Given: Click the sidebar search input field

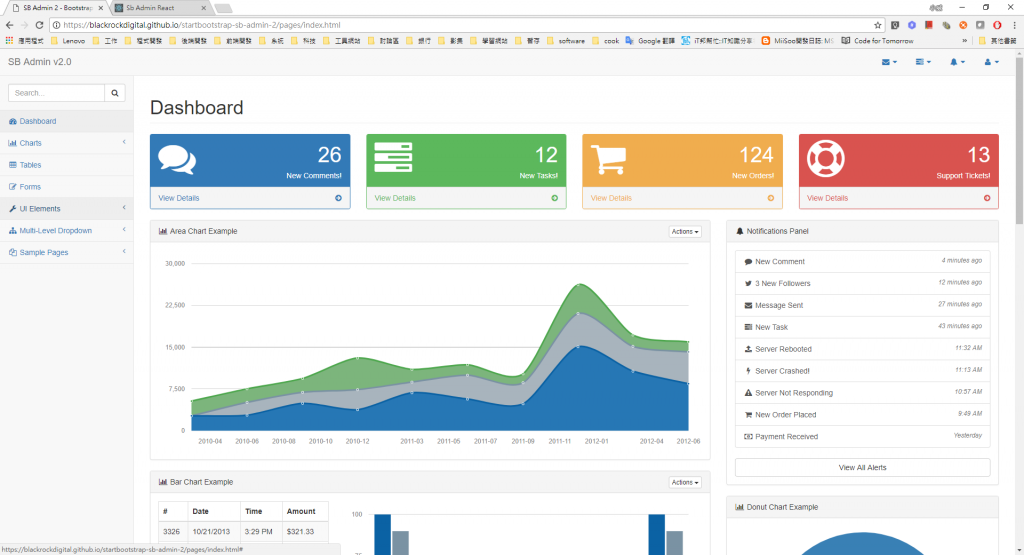Looking at the screenshot, I should tap(56, 93).
